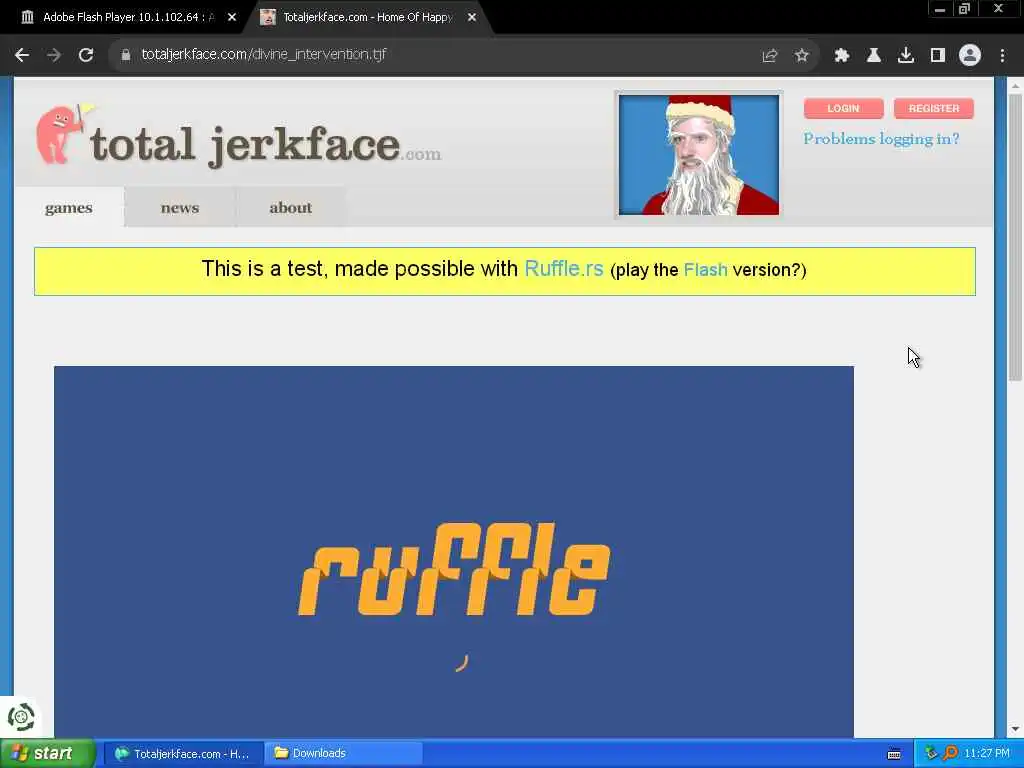Screen dimensions: 1024x768
Task: Click the total jerkface logo mascot
Action: click(62, 134)
